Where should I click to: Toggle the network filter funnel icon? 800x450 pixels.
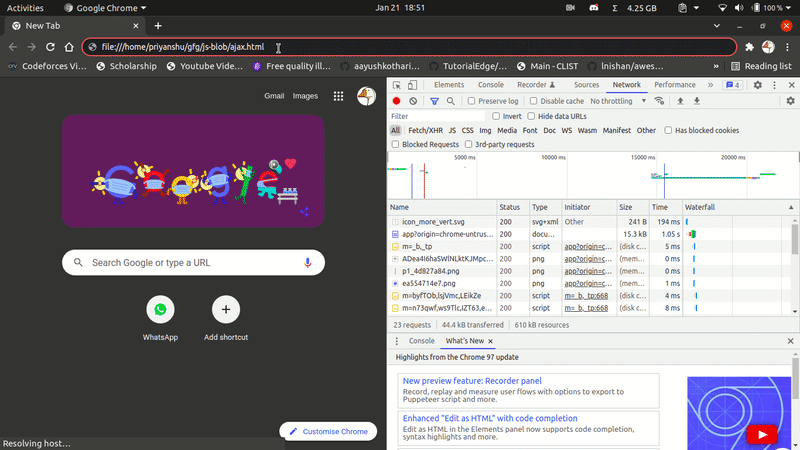click(434, 101)
